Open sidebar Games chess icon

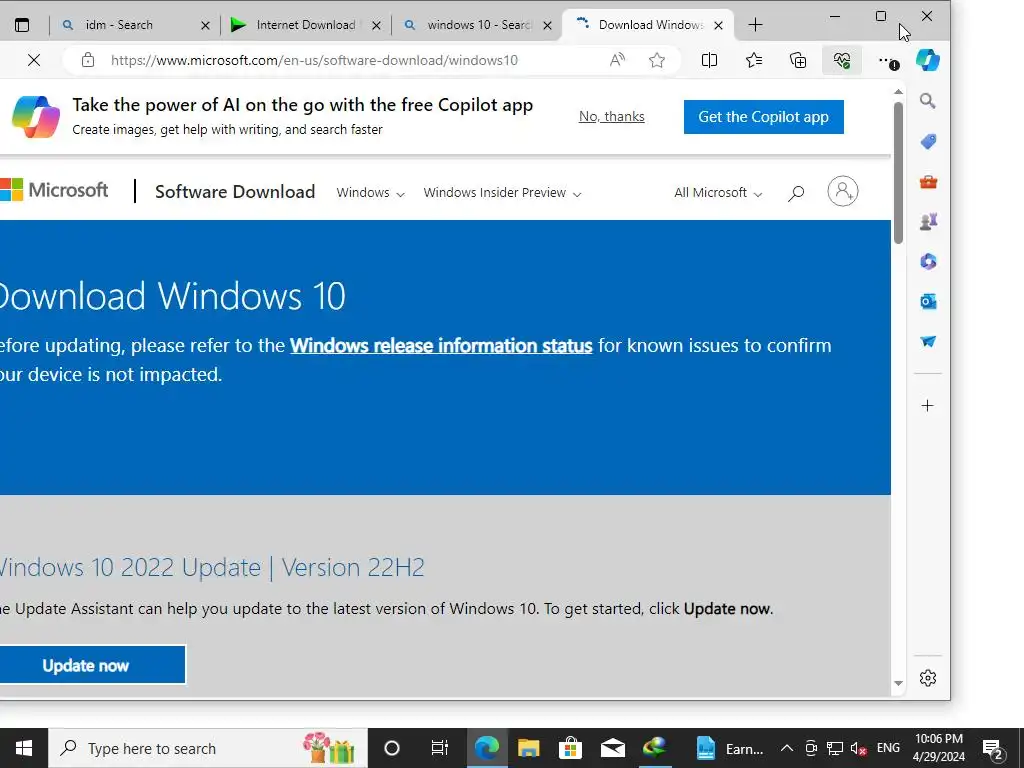click(x=928, y=222)
